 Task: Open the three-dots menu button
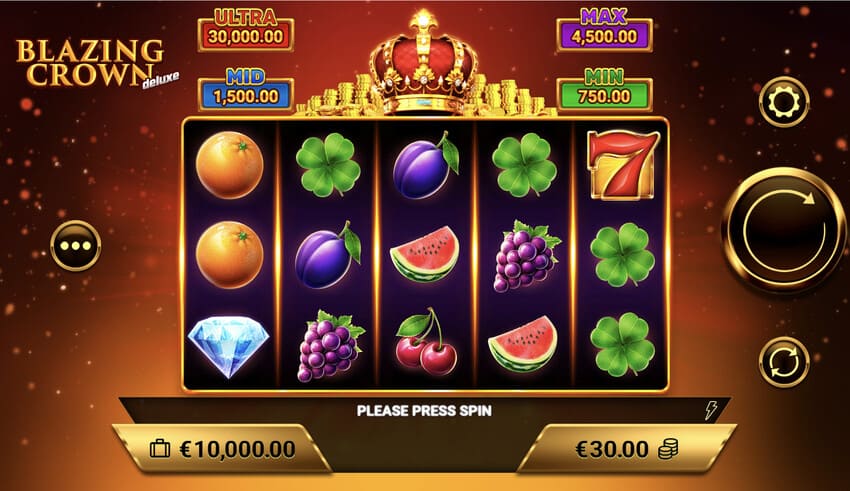(x=76, y=246)
